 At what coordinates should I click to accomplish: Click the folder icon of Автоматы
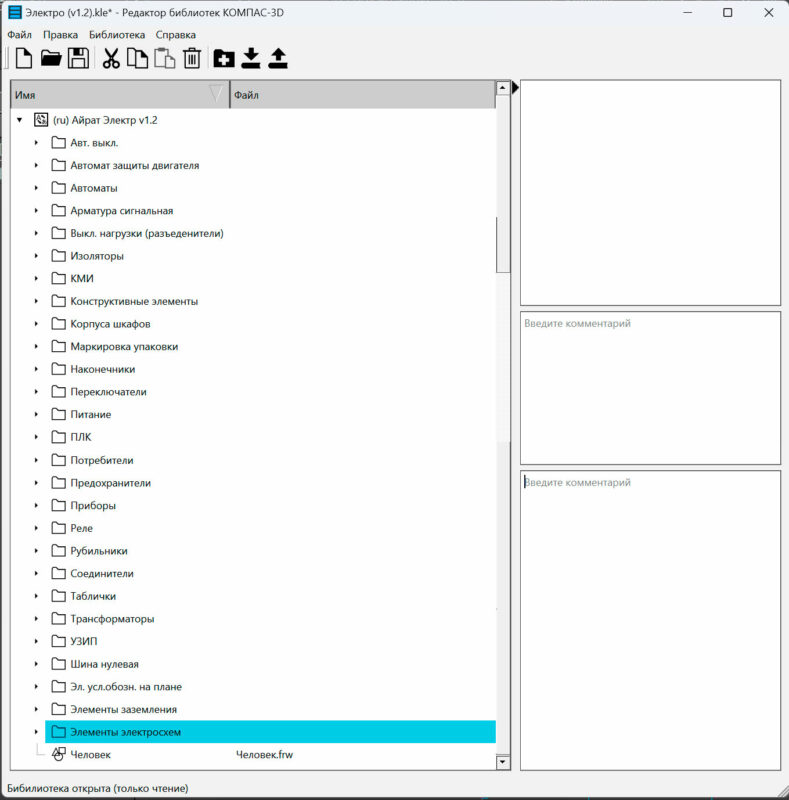coord(59,188)
